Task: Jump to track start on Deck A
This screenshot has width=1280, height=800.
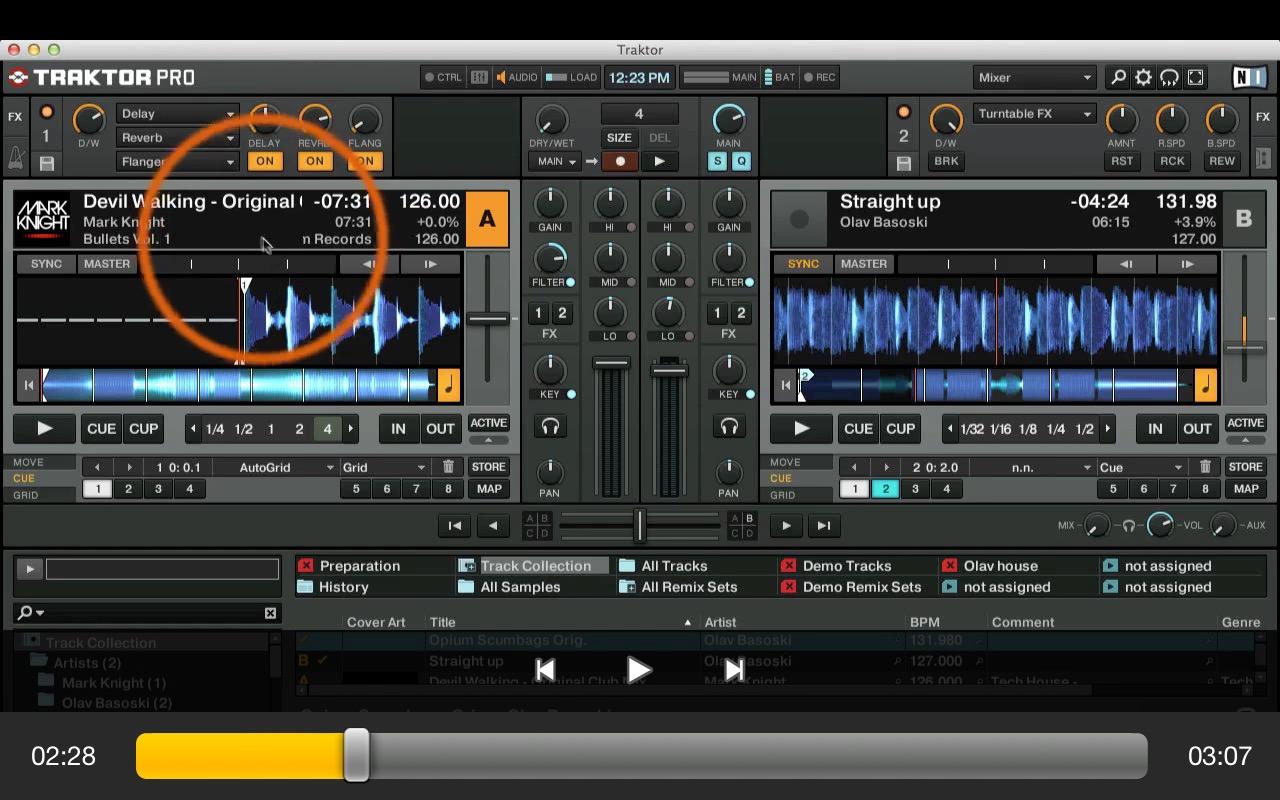Action: point(29,385)
